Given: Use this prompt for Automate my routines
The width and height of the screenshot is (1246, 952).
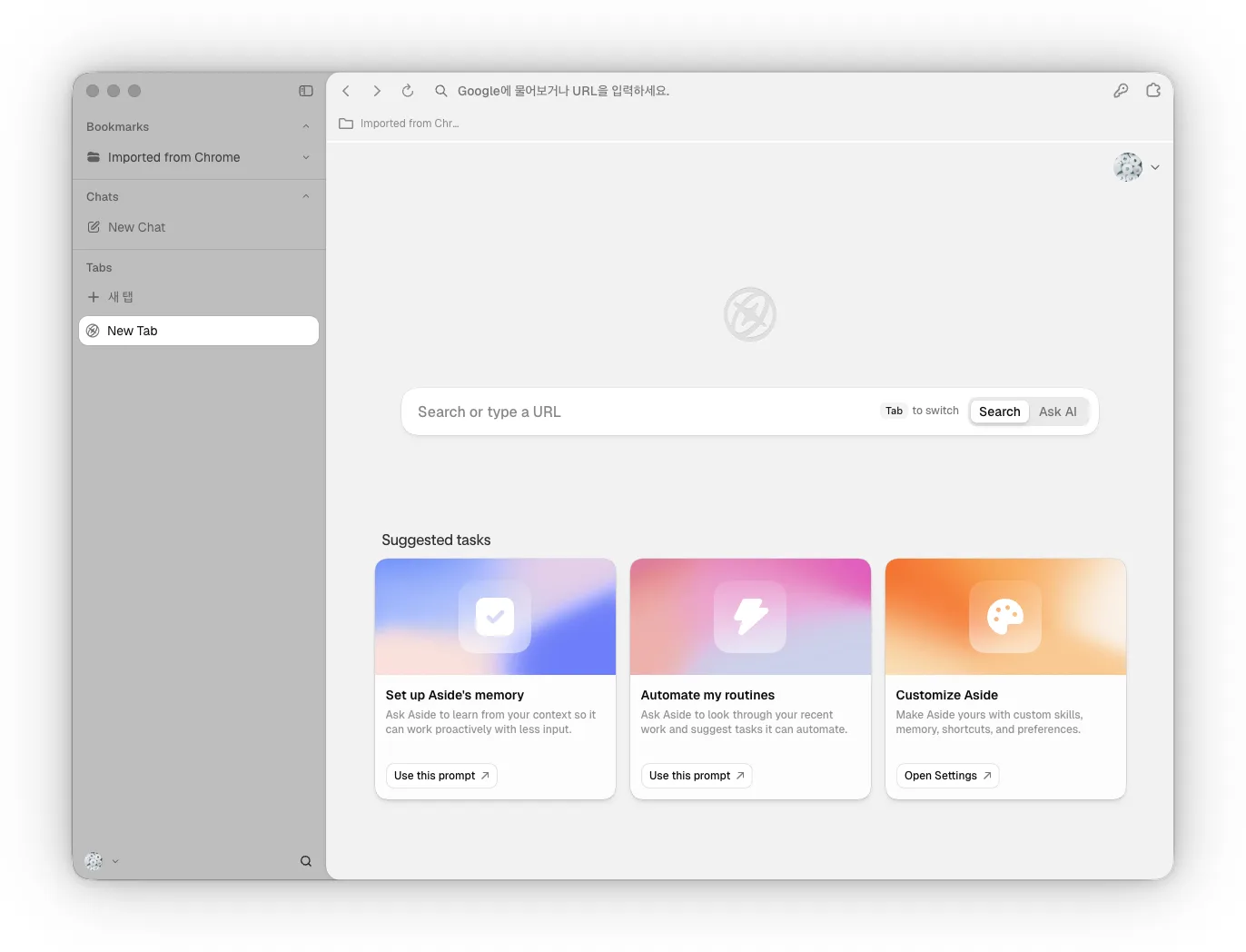Looking at the screenshot, I should [x=697, y=776].
